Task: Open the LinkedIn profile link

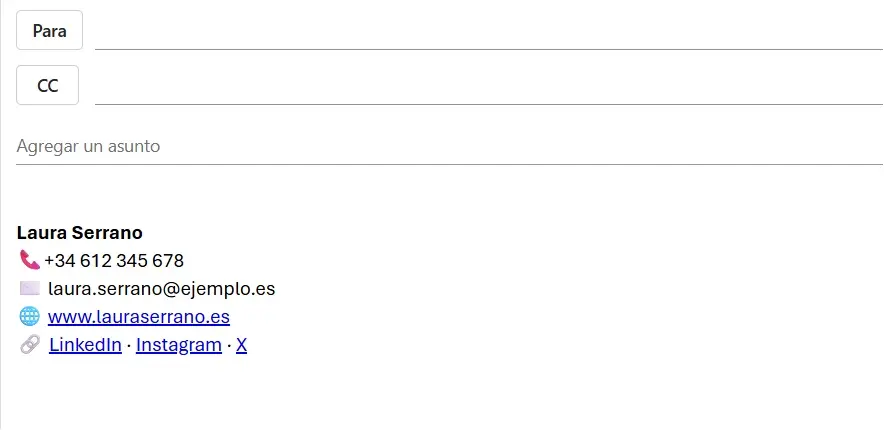Action: (x=85, y=345)
